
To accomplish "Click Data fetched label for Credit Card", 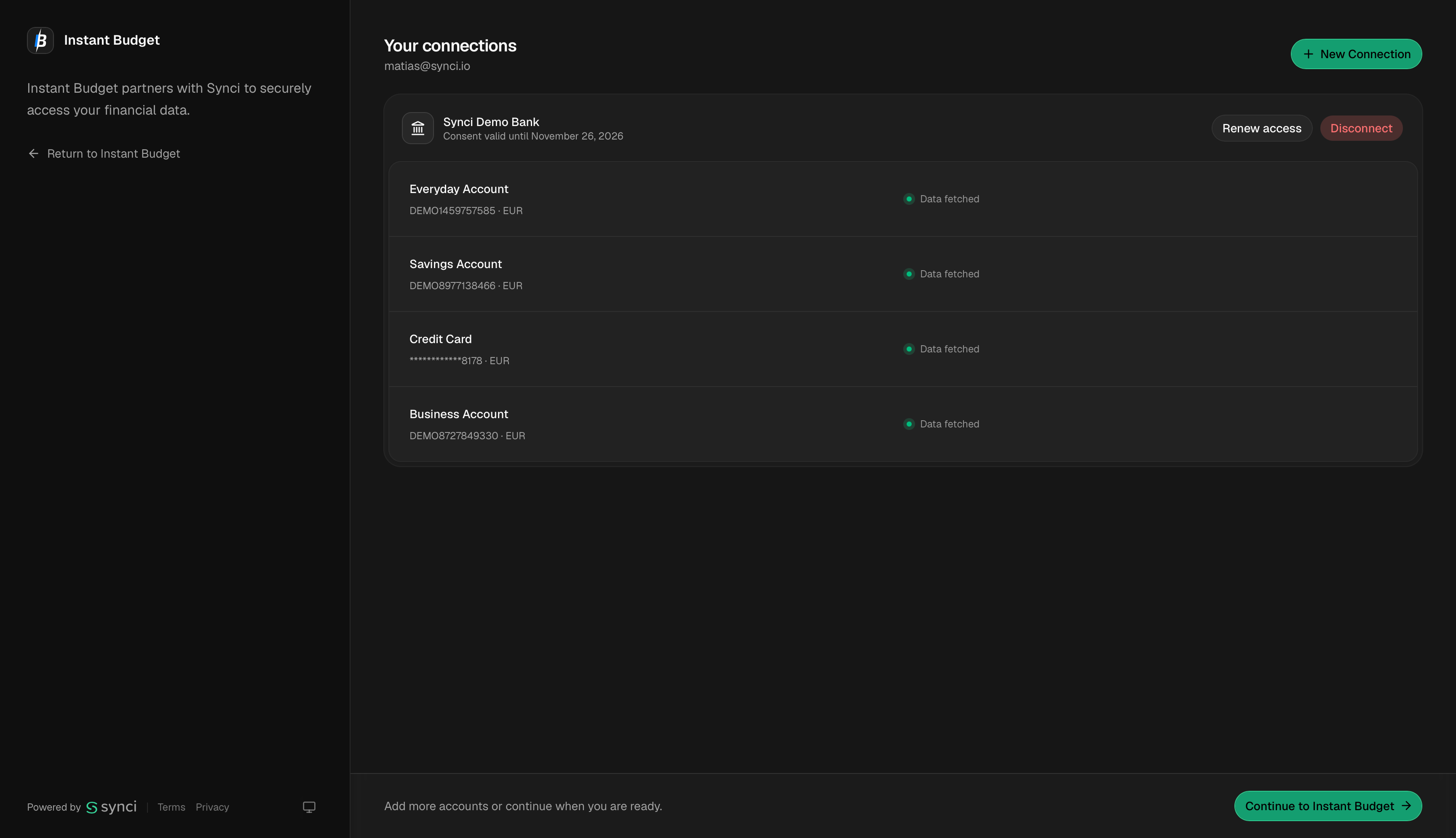I will coord(949,349).
